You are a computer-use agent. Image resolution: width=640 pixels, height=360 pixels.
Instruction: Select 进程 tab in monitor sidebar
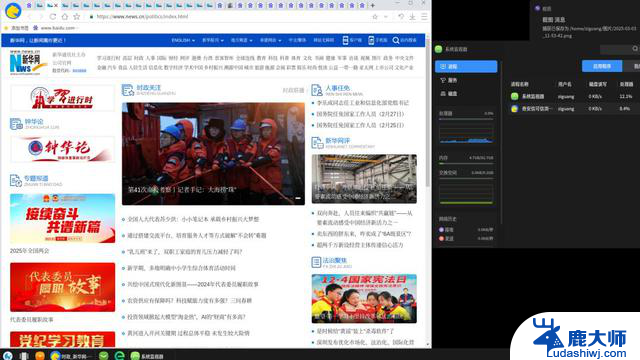coord(466,67)
